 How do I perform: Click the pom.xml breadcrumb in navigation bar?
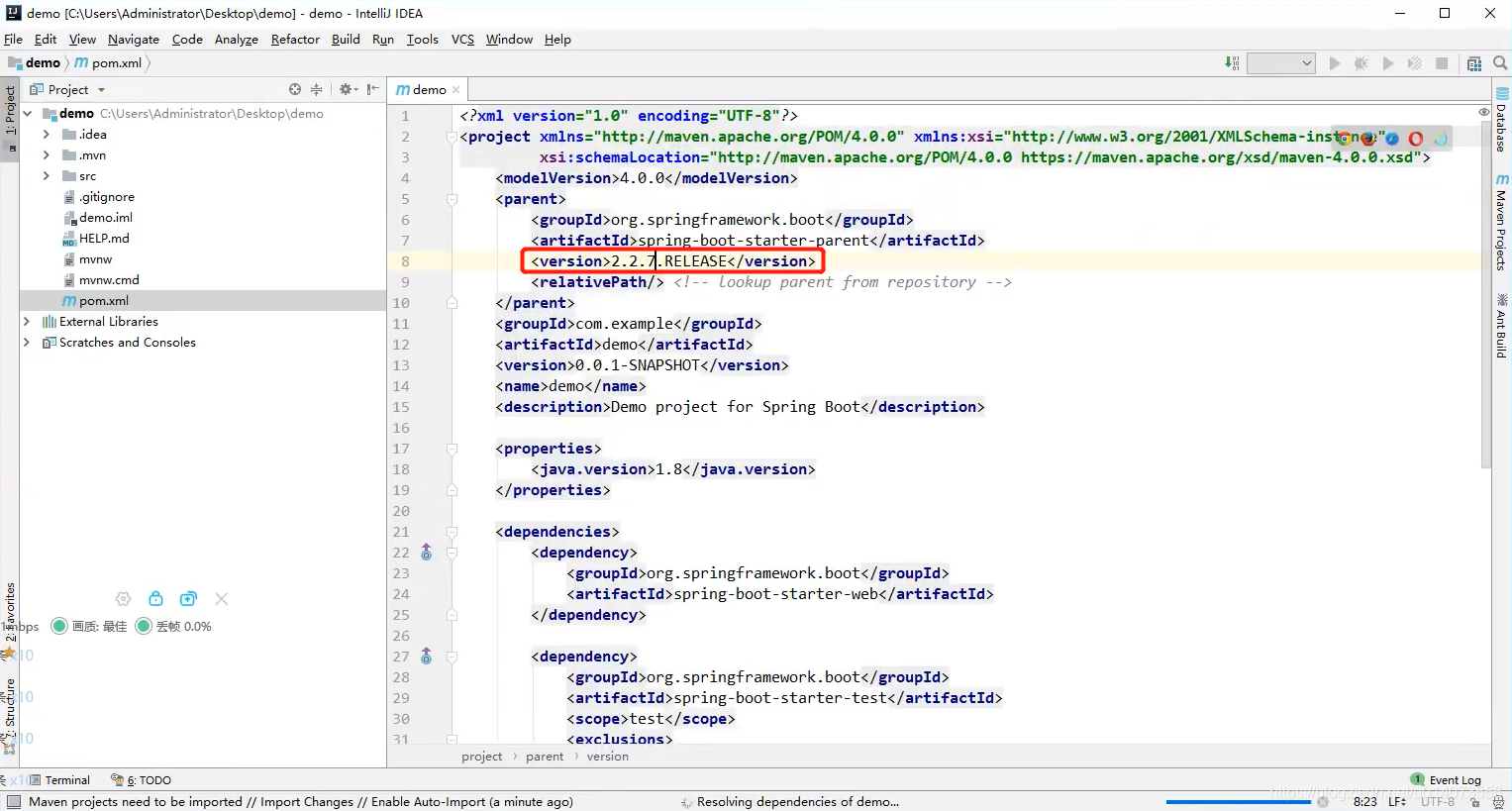(x=109, y=62)
